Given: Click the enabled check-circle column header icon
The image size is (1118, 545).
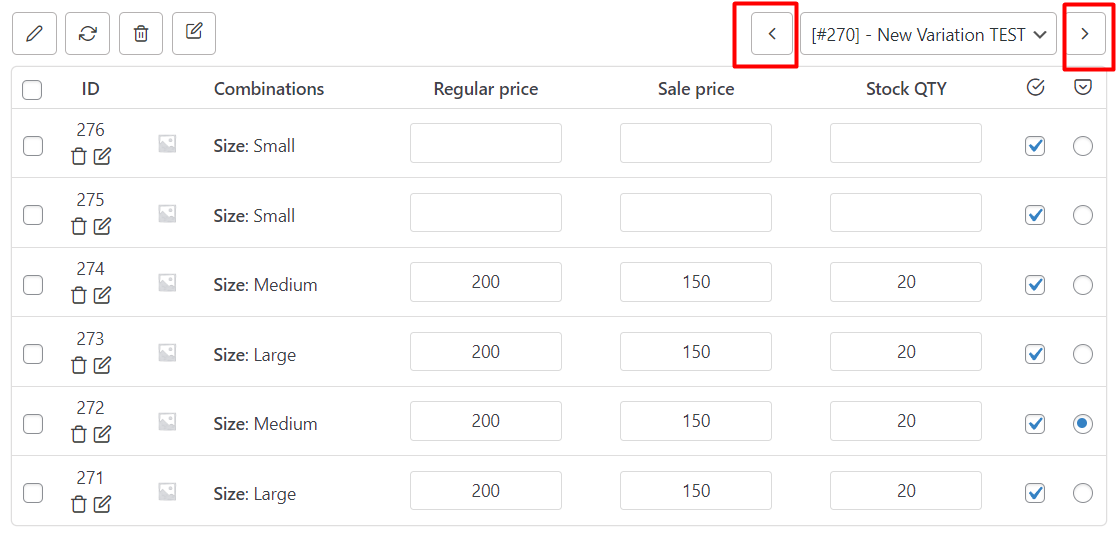Looking at the screenshot, I should [x=1035, y=88].
